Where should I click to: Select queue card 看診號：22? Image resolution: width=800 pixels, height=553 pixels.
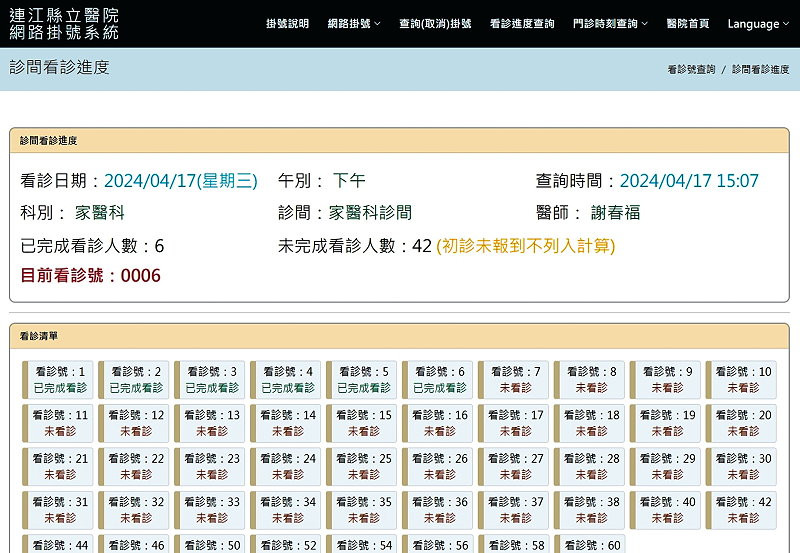[x=133, y=466]
